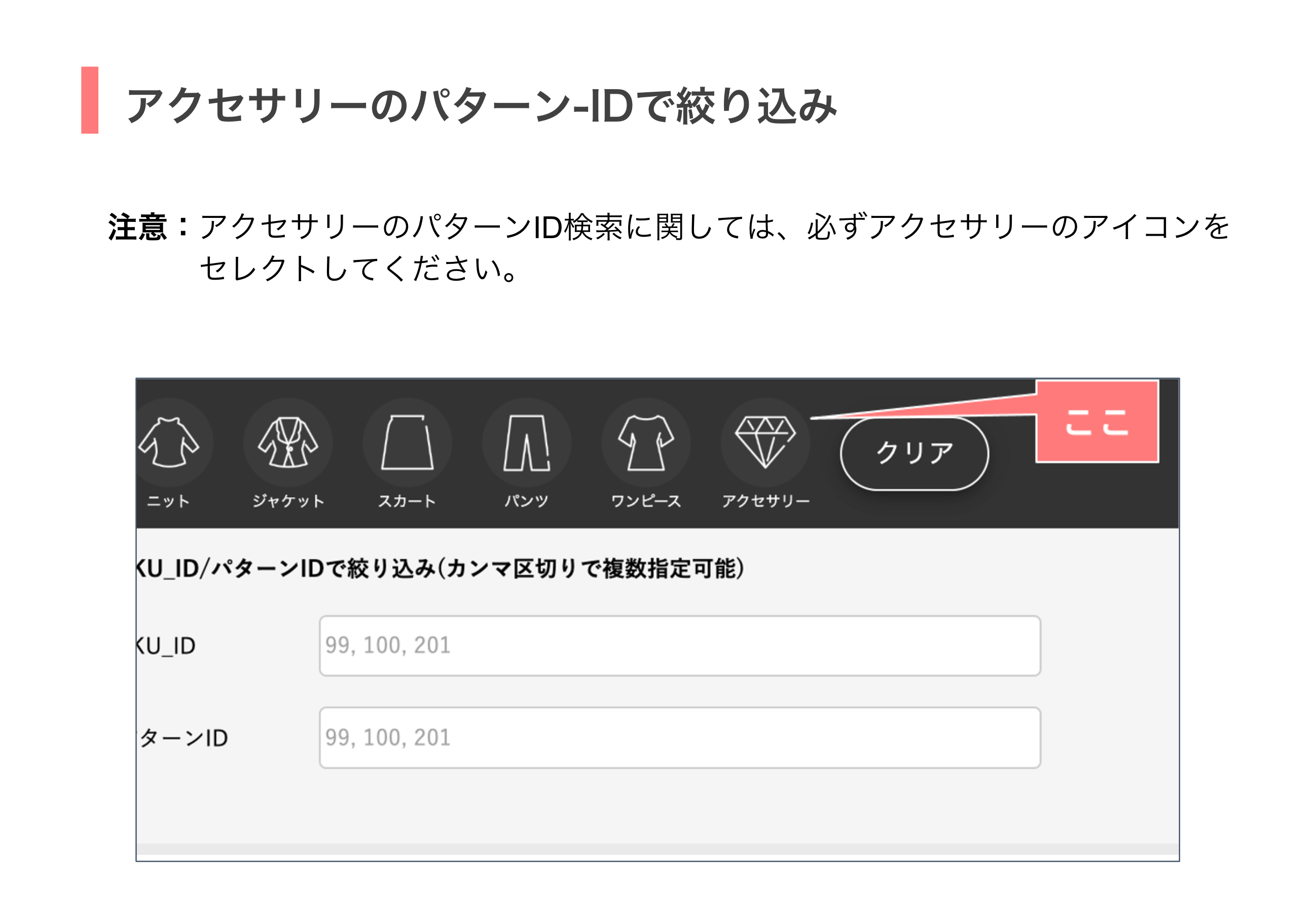Click the スカート text label under the icon
This screenshot has width=1316, height=909.
pyautogui.click(x=408, y=501)
